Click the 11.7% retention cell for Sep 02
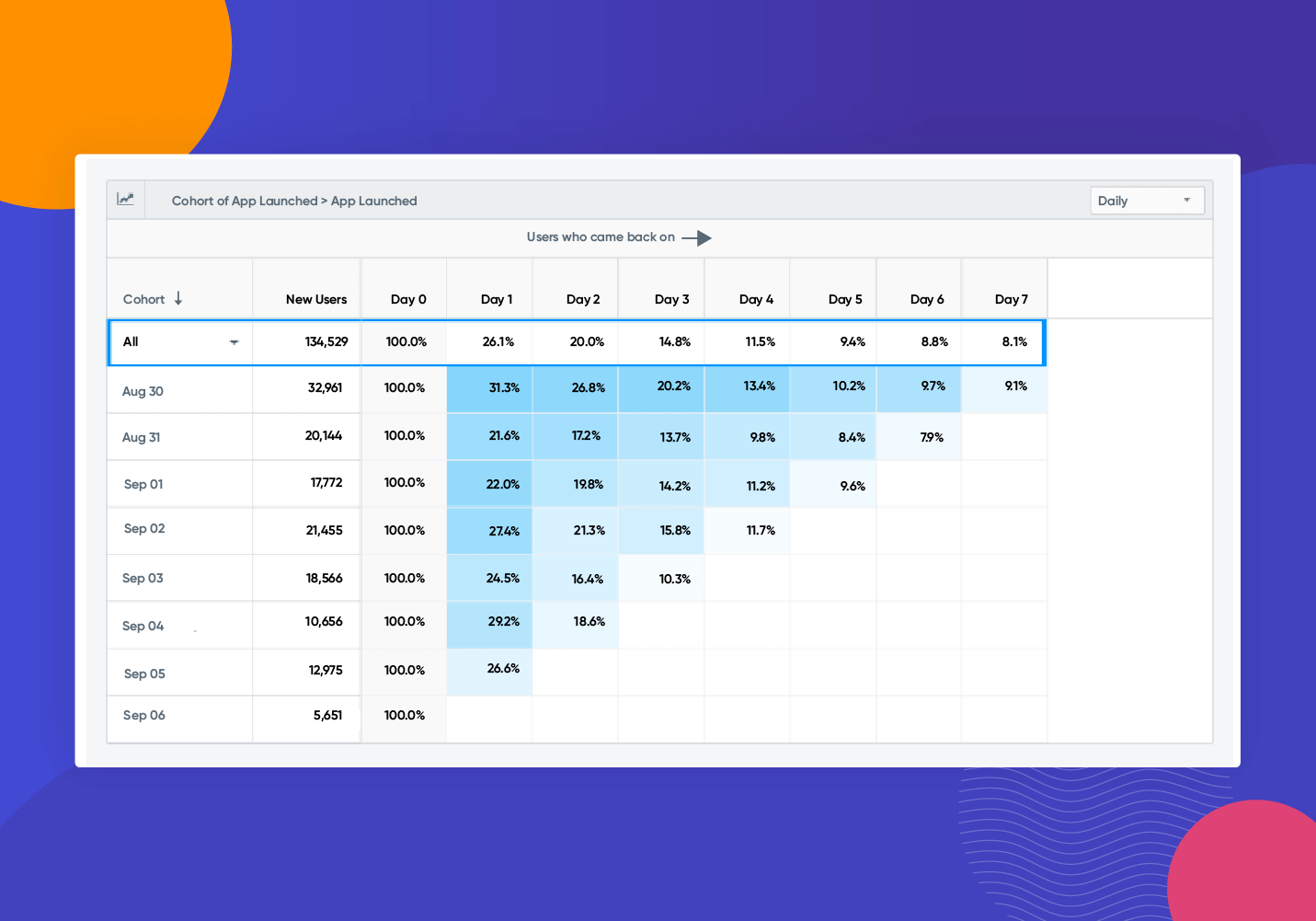 click(x=747, y=531)
